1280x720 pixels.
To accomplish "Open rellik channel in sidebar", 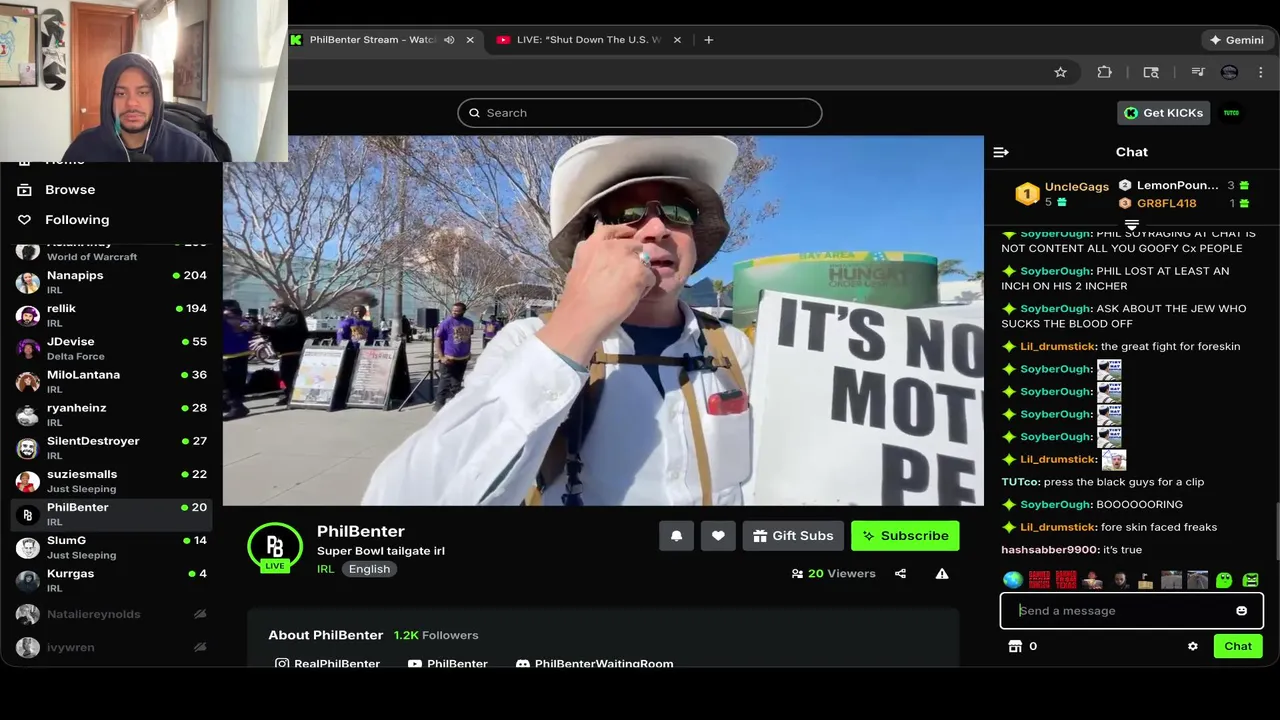I will pyautogui.click(x=112, y=315).
